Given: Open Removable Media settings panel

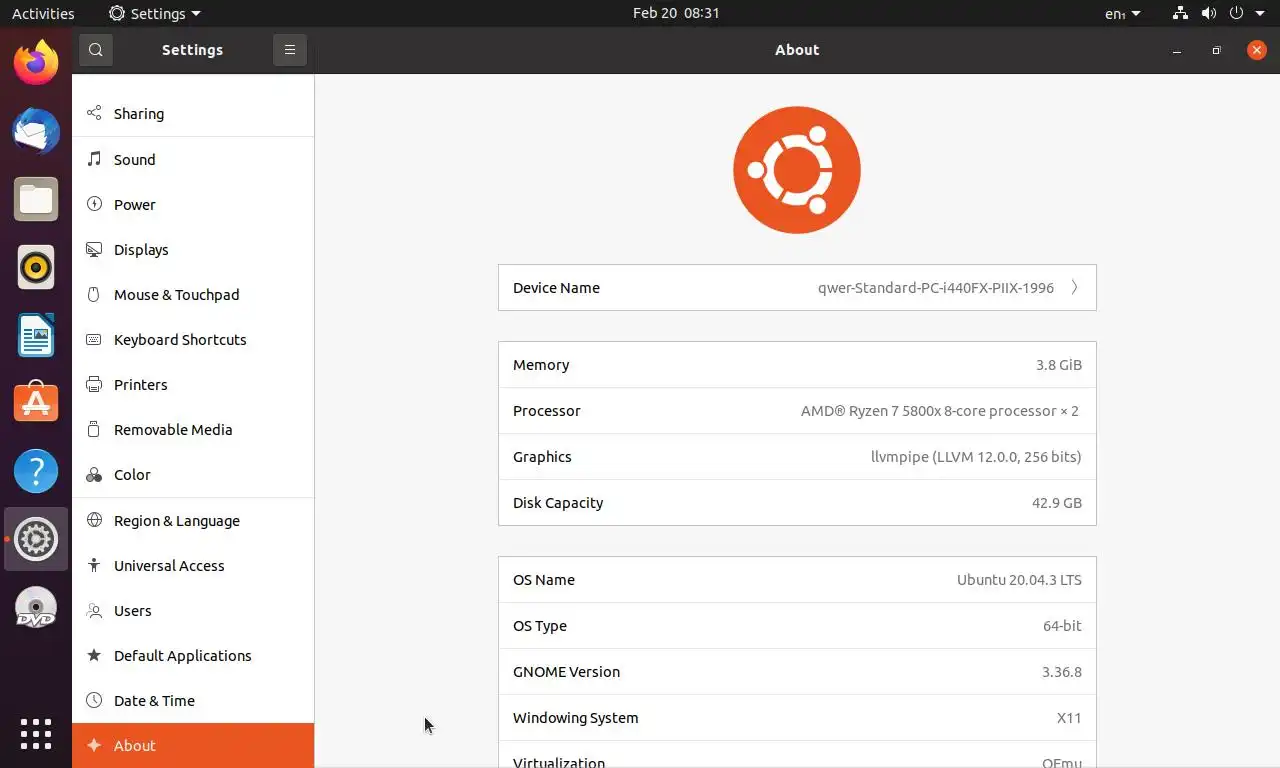Looking at the screenshot, I should click(193, 429).
